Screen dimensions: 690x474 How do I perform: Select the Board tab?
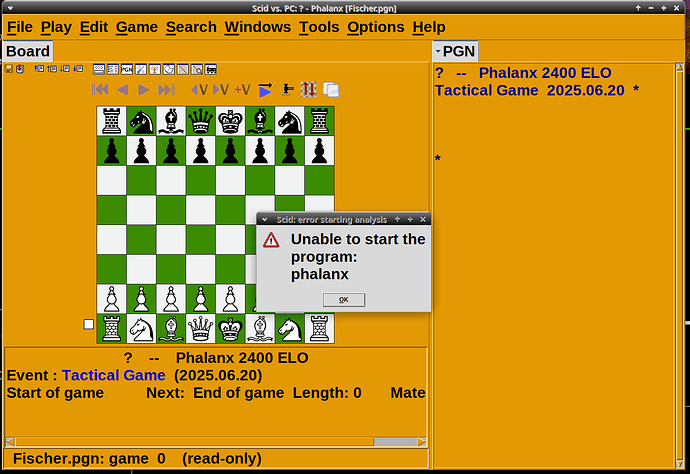click(x=28, y=51)
